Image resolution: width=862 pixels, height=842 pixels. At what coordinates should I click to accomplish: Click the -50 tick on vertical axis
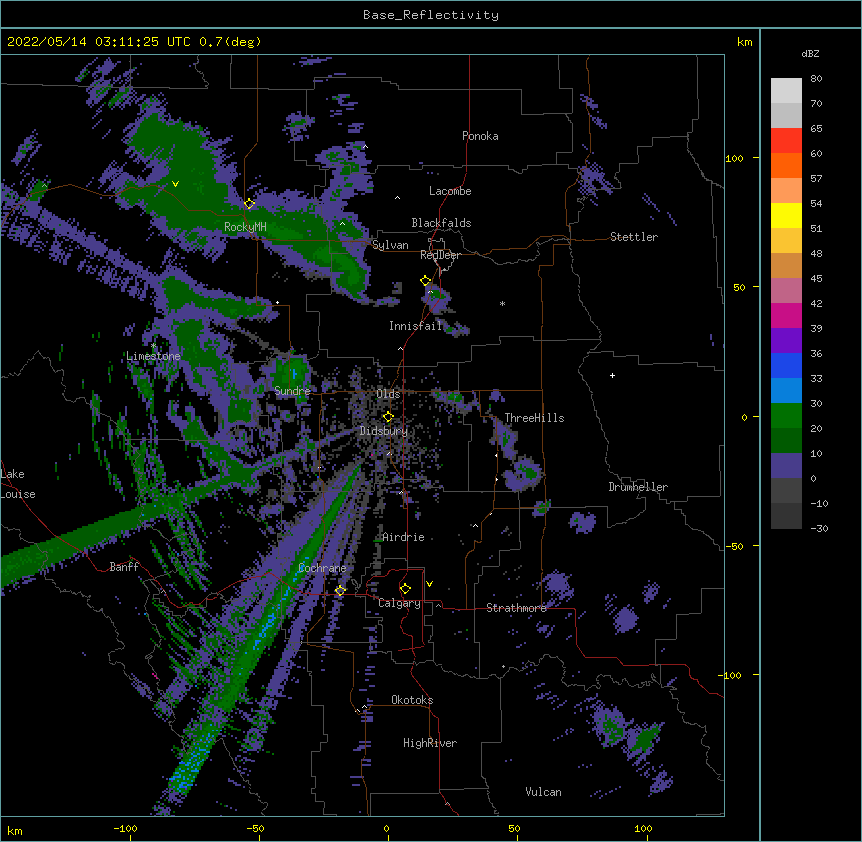pyautogui.click(x=734, y=546)
